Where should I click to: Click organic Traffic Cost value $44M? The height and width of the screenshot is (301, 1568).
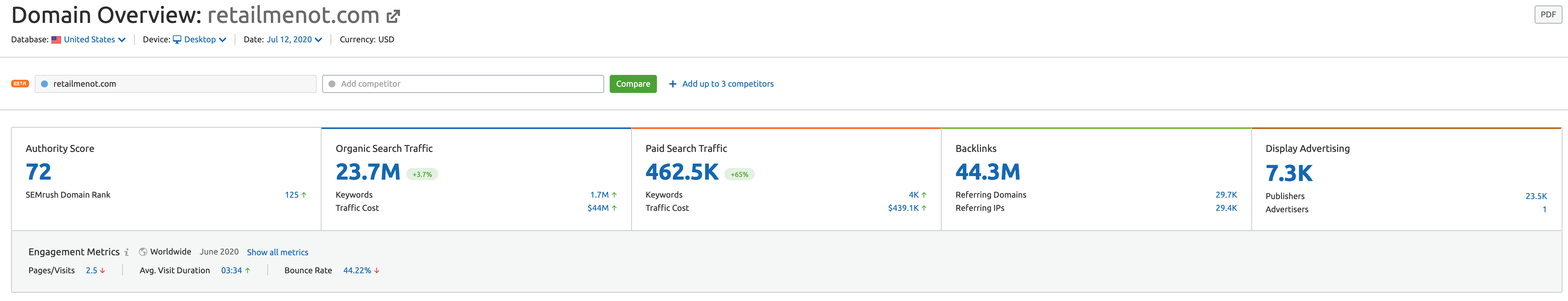click(x=598, y=208)
